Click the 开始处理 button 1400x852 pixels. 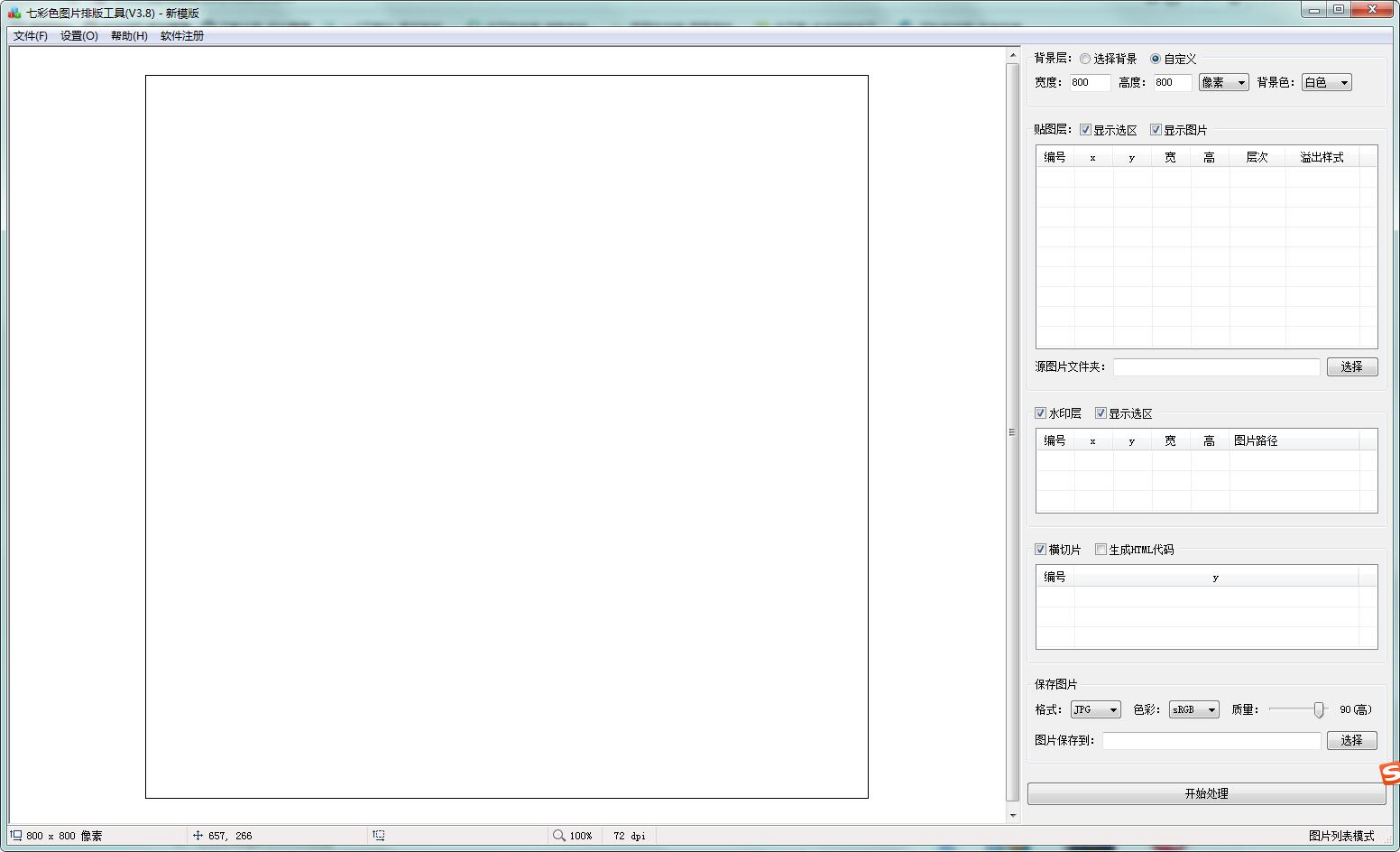(x=1206, y=793)
